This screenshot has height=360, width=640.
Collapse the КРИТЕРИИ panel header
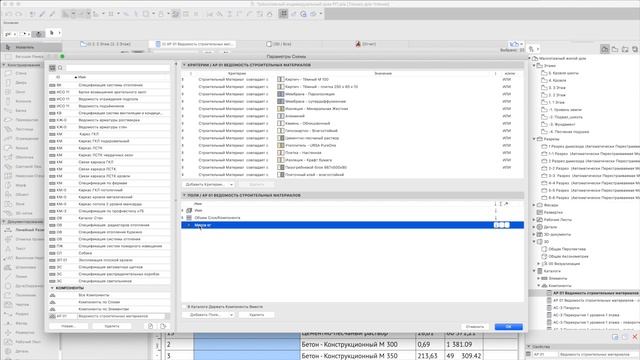[x=184, y=65]
